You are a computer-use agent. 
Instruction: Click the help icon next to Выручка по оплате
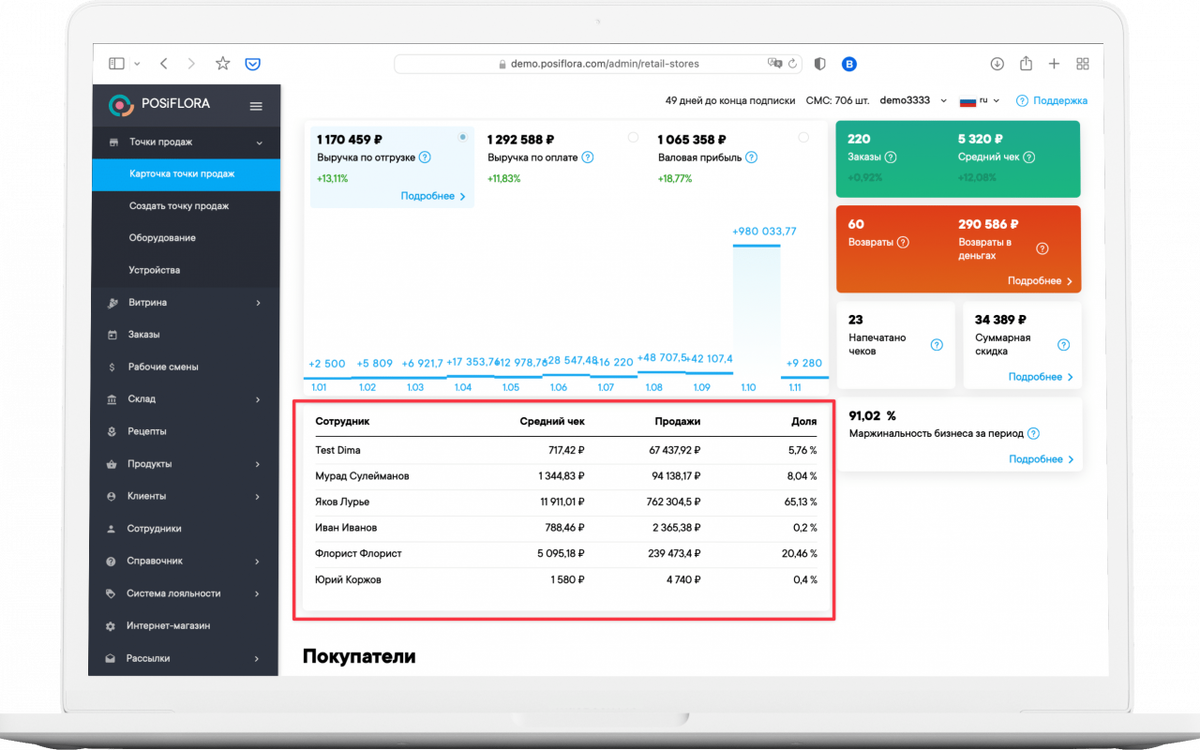(588, 157)
